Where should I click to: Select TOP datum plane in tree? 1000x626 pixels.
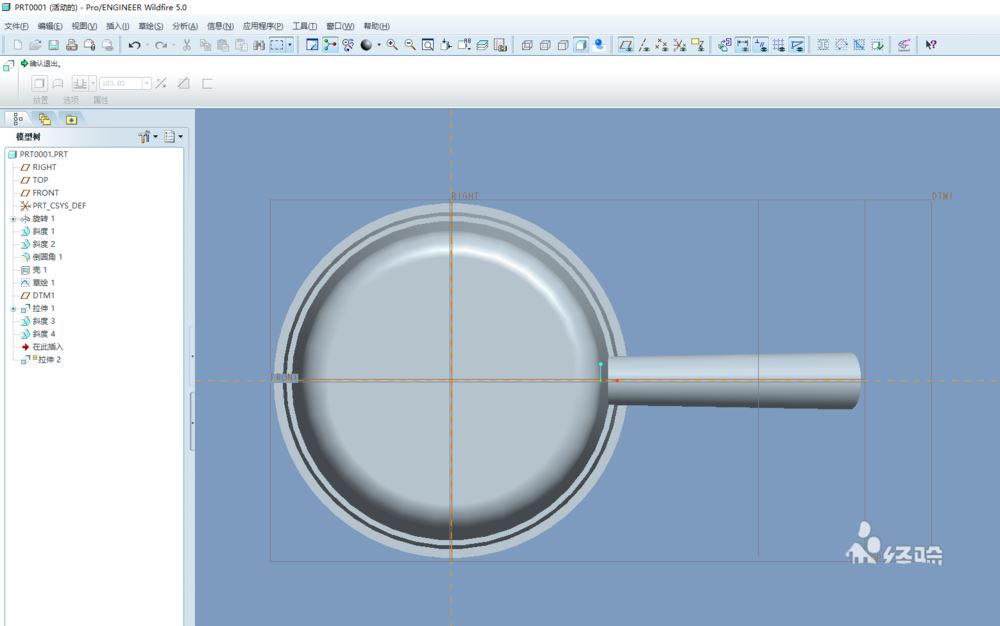pyautogui.click(x=34, y=180)
